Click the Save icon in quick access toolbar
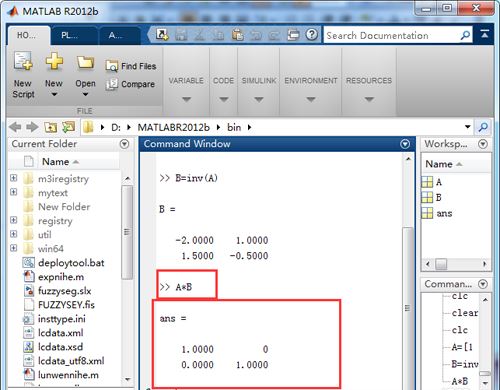Screen dimensions: 500x390 pyautogui.click(x=181, y=35)
